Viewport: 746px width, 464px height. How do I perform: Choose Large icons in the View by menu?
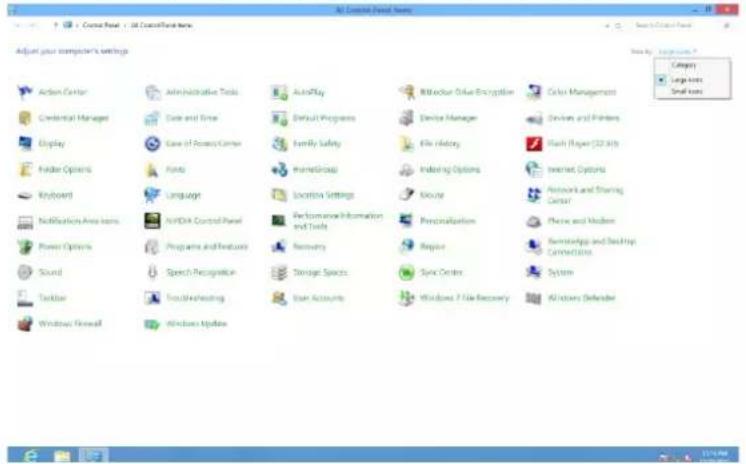687,80
